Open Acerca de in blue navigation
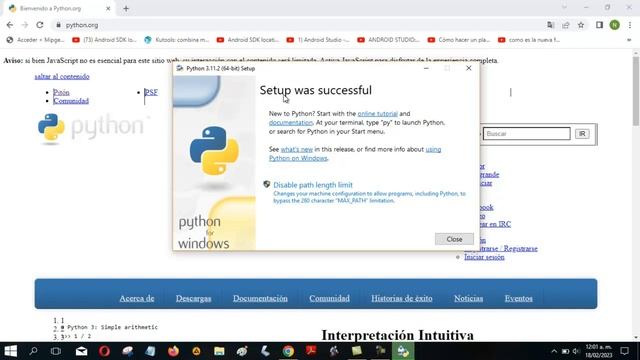 click(x=137, y=298)
